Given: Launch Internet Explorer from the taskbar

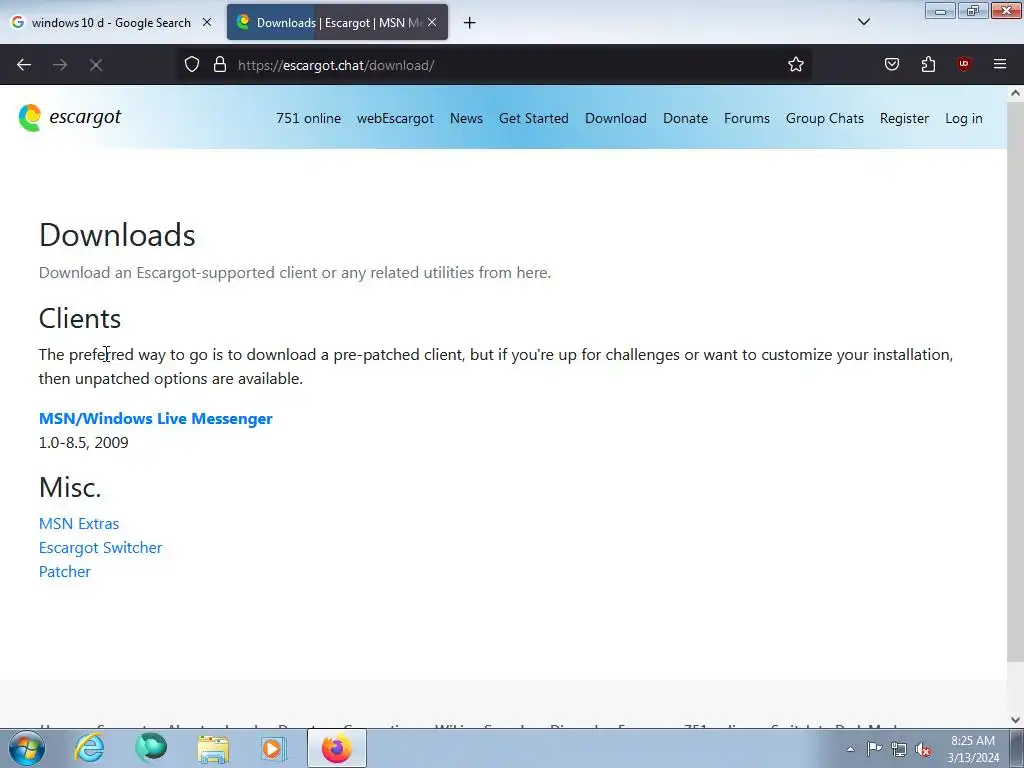Looking at the screenshot, I should click(89, 748).
